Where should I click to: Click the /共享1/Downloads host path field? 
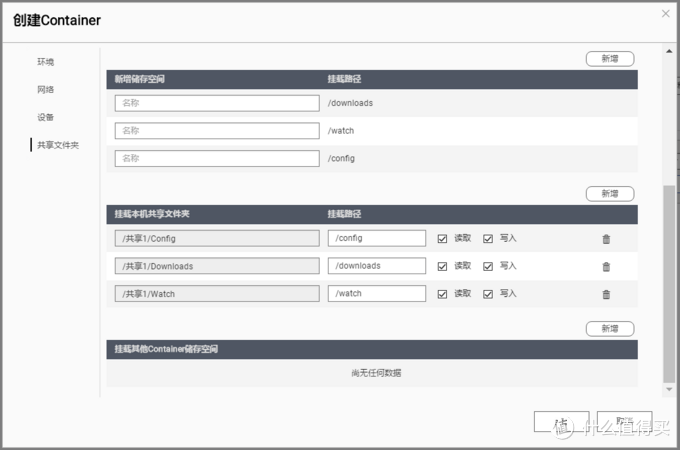coord(217,266)
